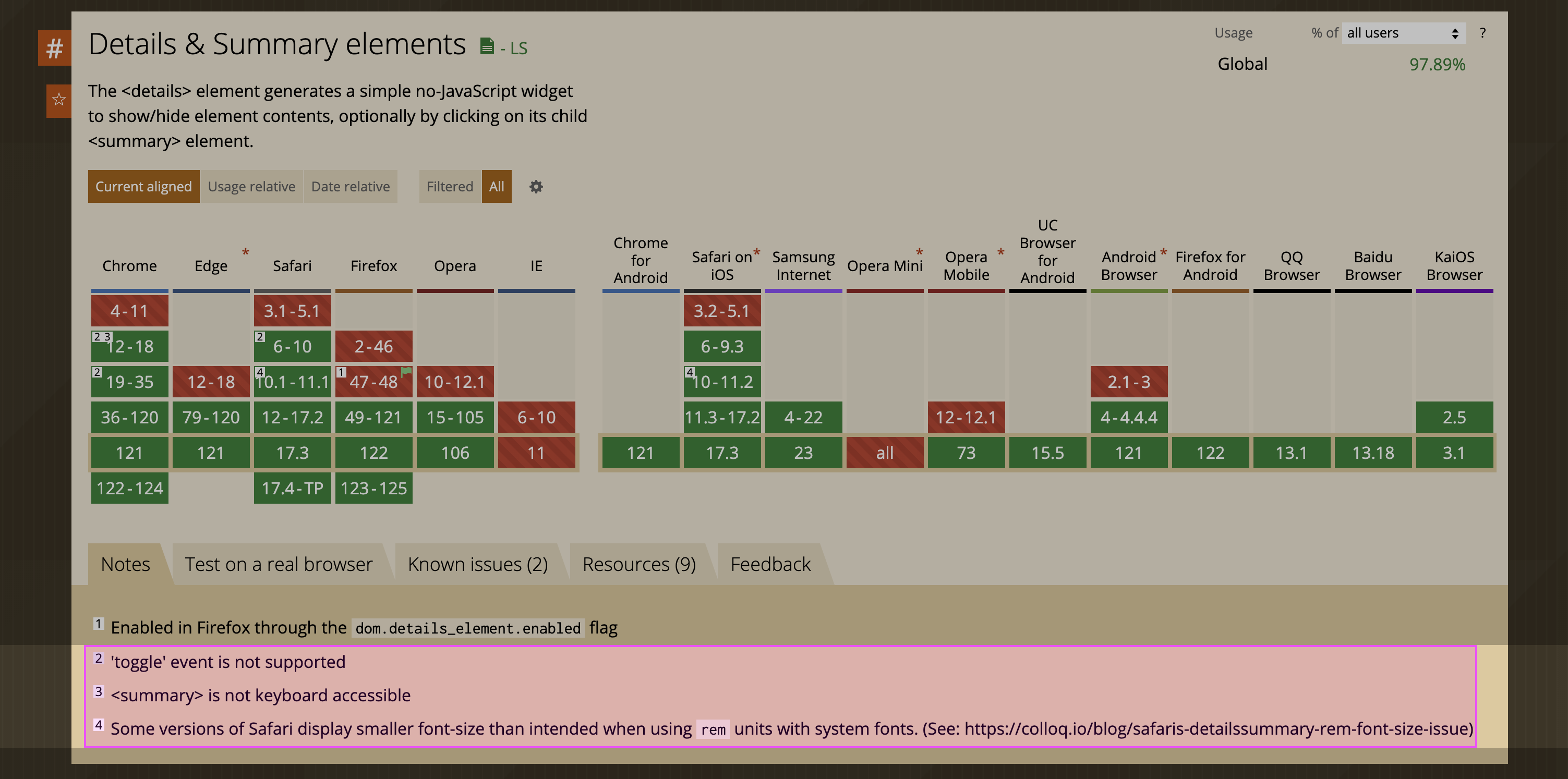Screen dimensions: 1568x779
Task: Click the hash permalink icon
Action: [x=55, y=48]
